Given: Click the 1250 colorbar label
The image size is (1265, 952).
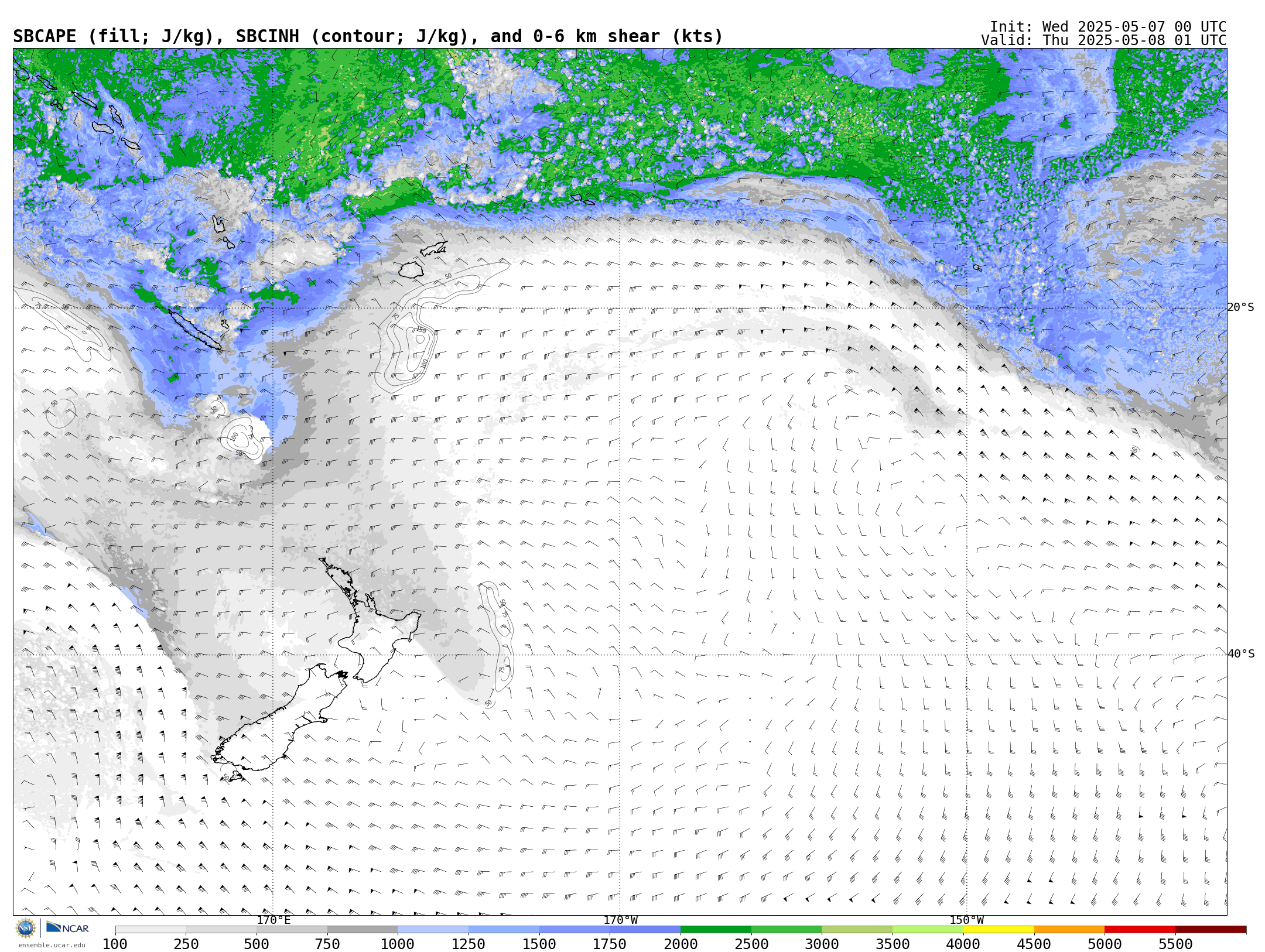Looking at the screenshot, I should [469, 944].
